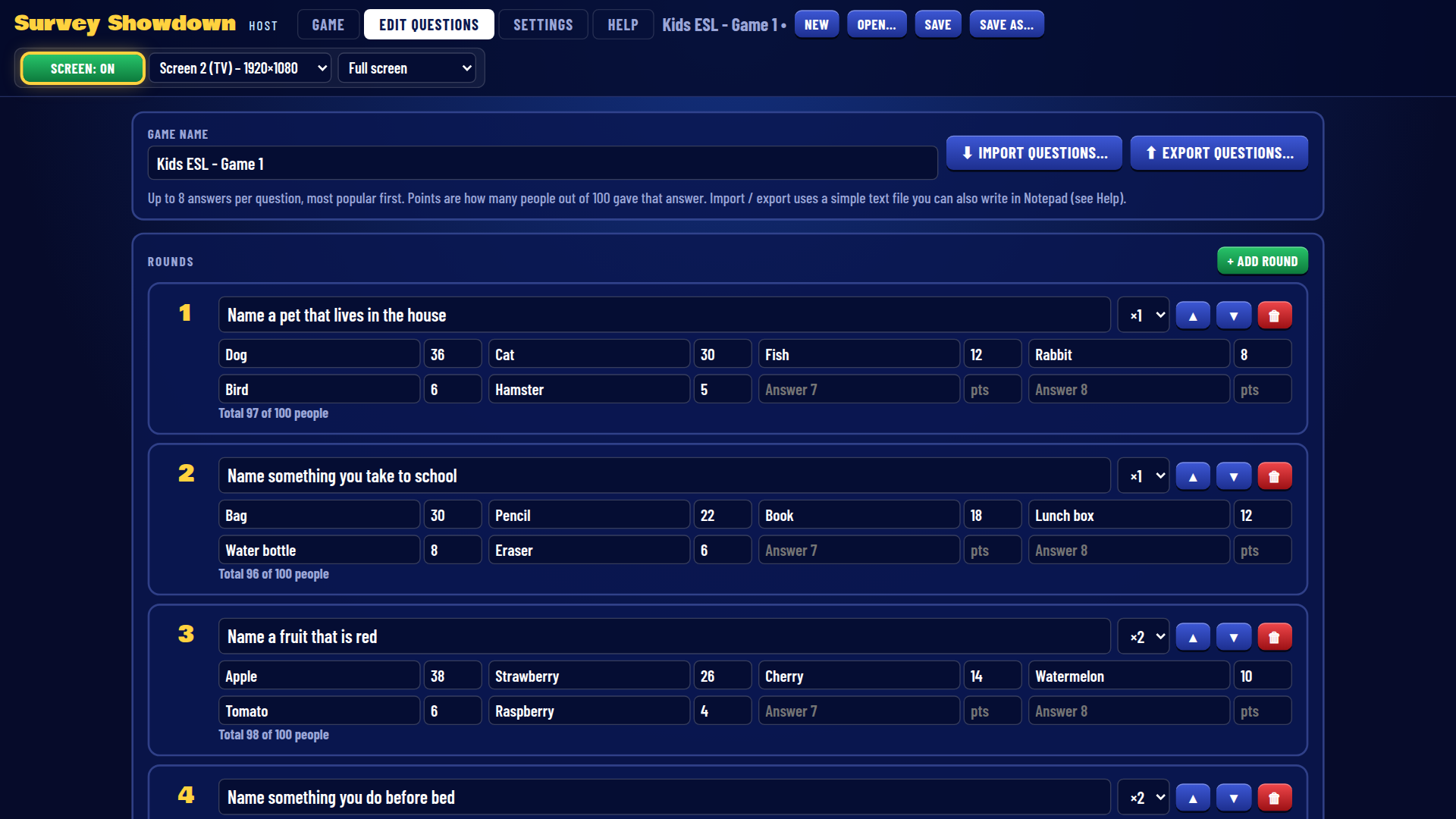Delete round 4 with trash icon
Viewport: 1456px width, 819px height.
pos(1275,798)
